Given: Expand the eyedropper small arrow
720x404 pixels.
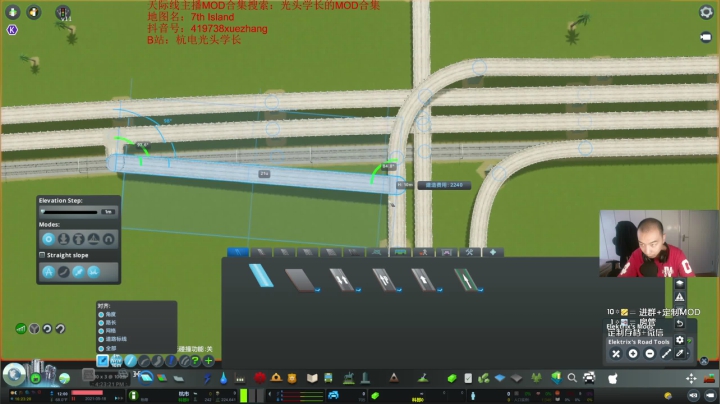Looking at the screenshot, I should 688,354.
